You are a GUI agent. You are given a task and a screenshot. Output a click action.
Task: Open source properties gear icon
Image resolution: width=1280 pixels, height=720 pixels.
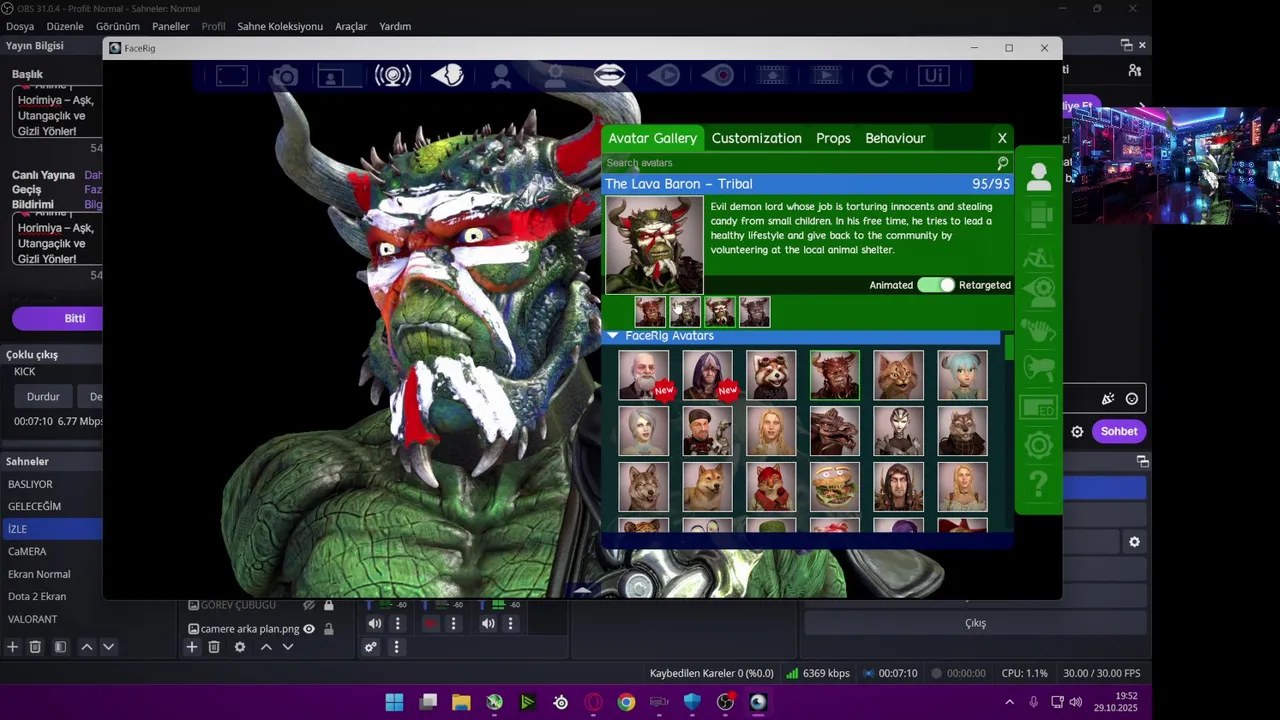click(x=240, y=647)
